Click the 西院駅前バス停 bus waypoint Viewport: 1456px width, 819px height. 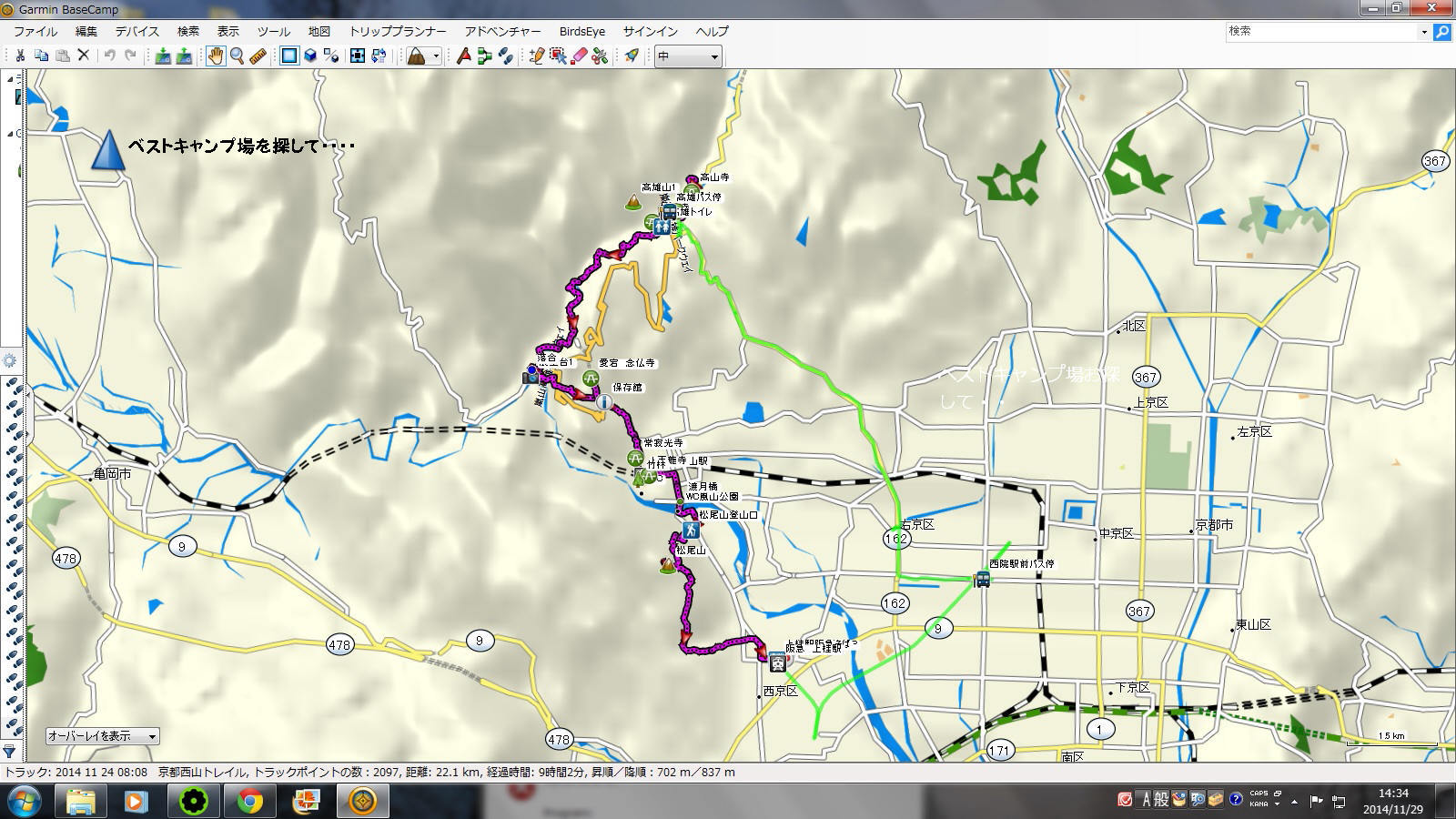[983, 579]
